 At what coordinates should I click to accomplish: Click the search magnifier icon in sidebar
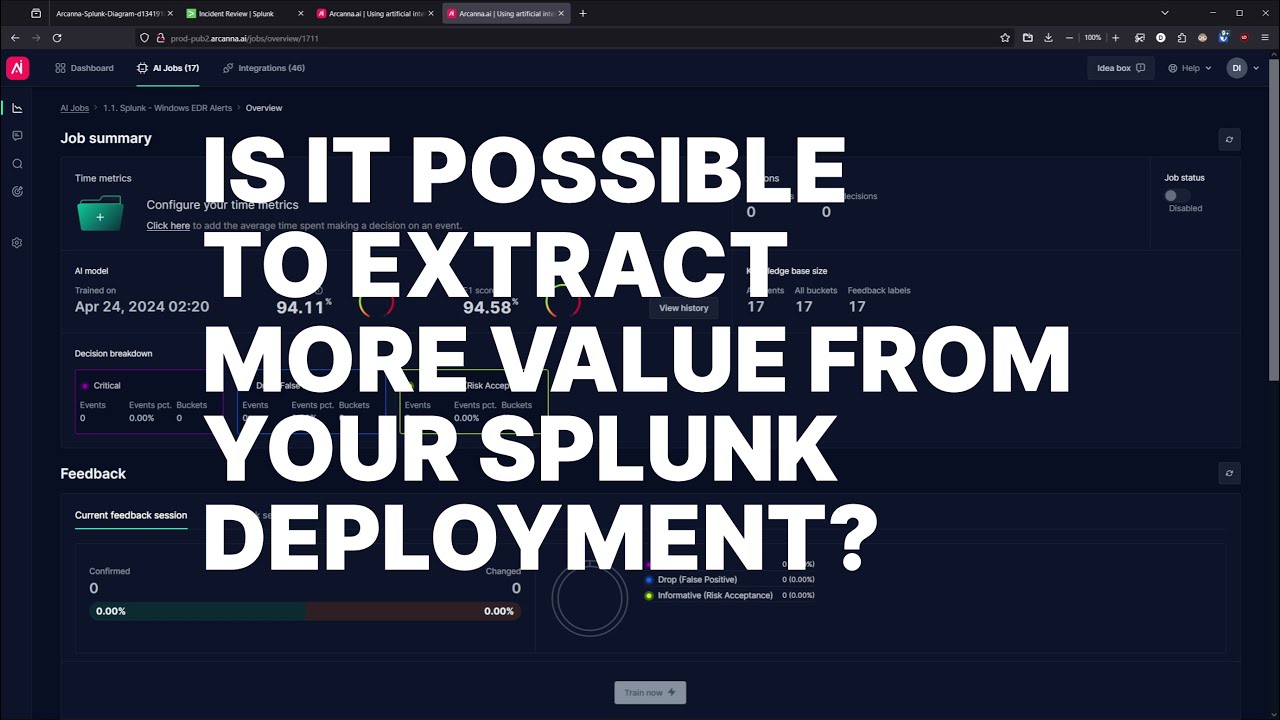[17, 163]
